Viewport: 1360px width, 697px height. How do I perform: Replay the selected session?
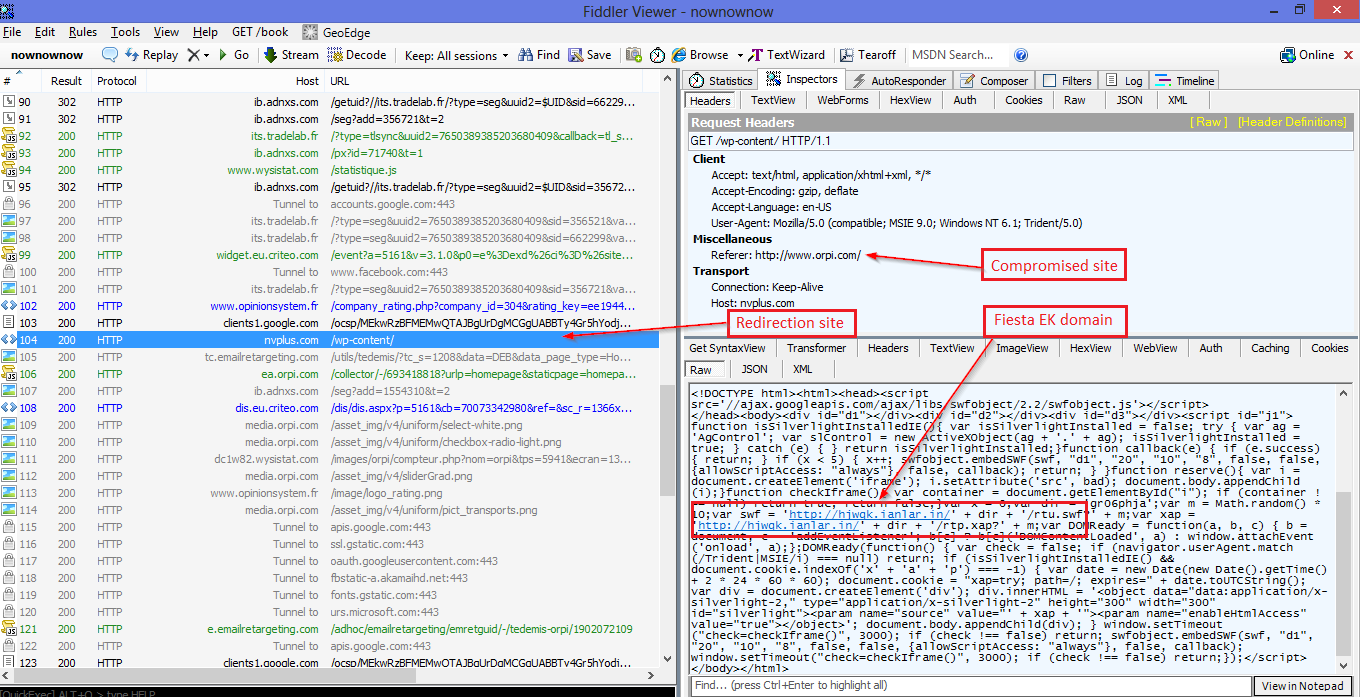click(151, 55)
